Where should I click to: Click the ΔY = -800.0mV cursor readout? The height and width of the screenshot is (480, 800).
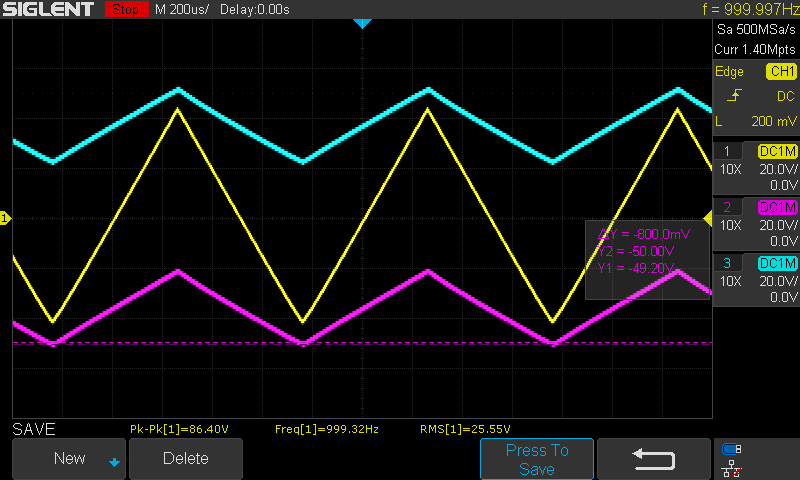(644, 234)
